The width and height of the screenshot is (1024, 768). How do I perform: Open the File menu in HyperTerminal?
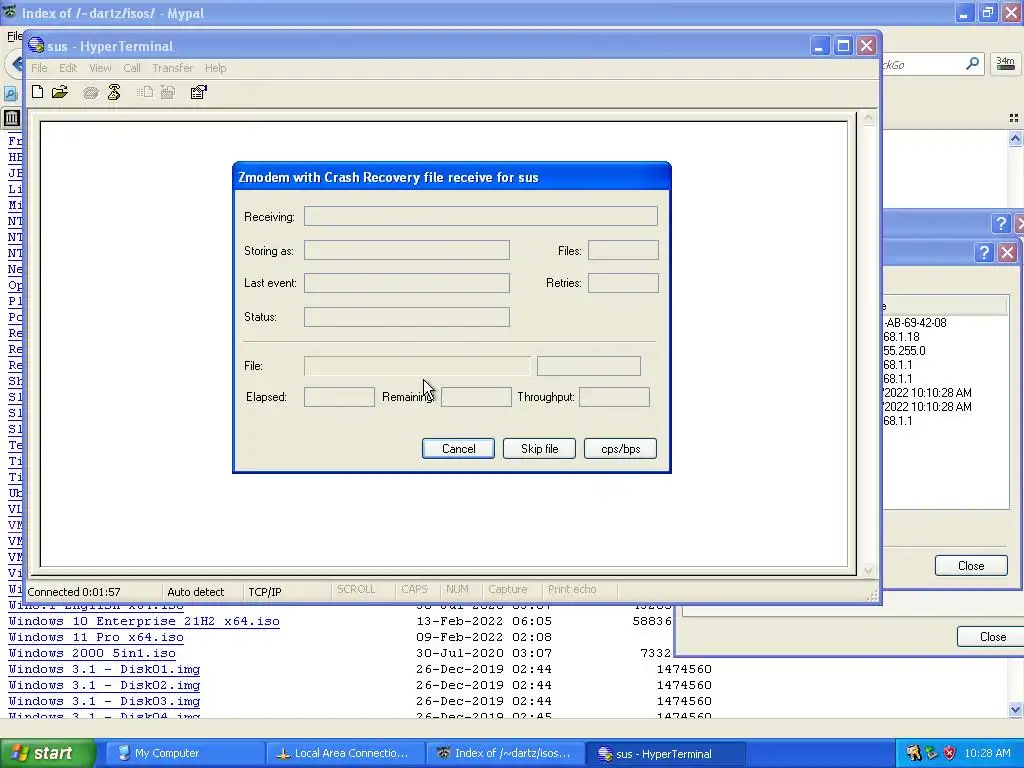39,68
